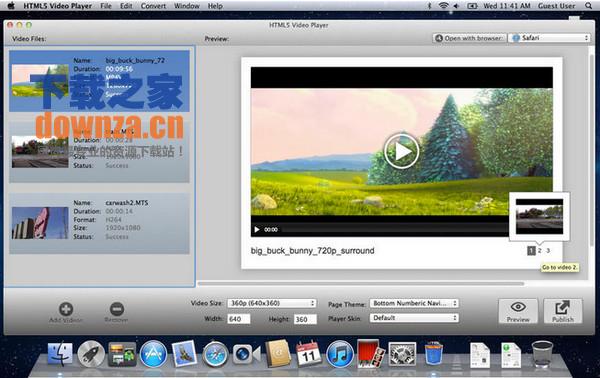The width and height of the screenshot is (600, 378).
Task: Click the Bluetooth menu bar icon
Action: pyautogui.click(x=430, y=6)
